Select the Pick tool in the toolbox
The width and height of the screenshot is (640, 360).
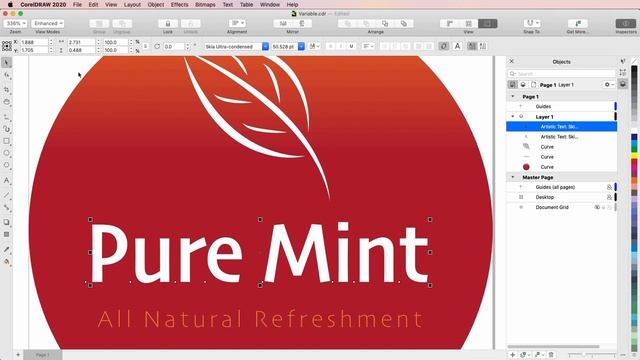click(x=6, y=62)
